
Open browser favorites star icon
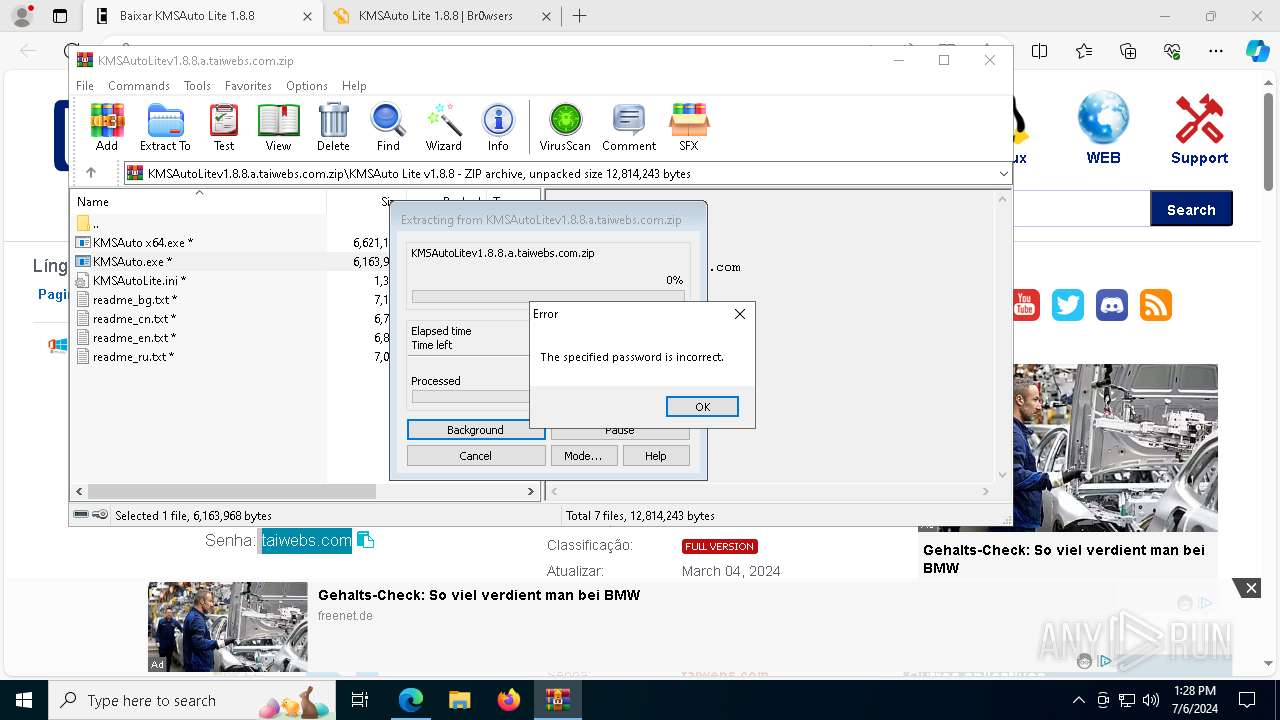(1084, 51)
